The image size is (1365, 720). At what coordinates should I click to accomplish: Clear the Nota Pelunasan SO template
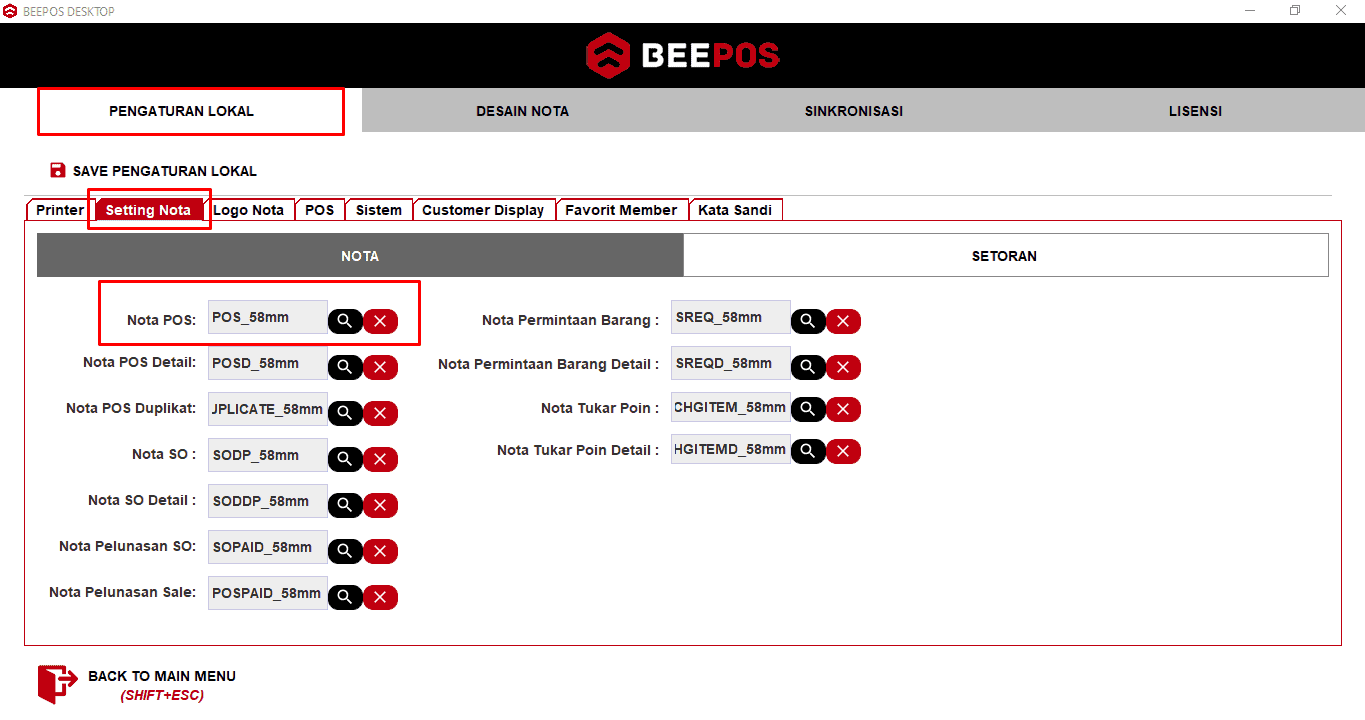click(380, 551)
